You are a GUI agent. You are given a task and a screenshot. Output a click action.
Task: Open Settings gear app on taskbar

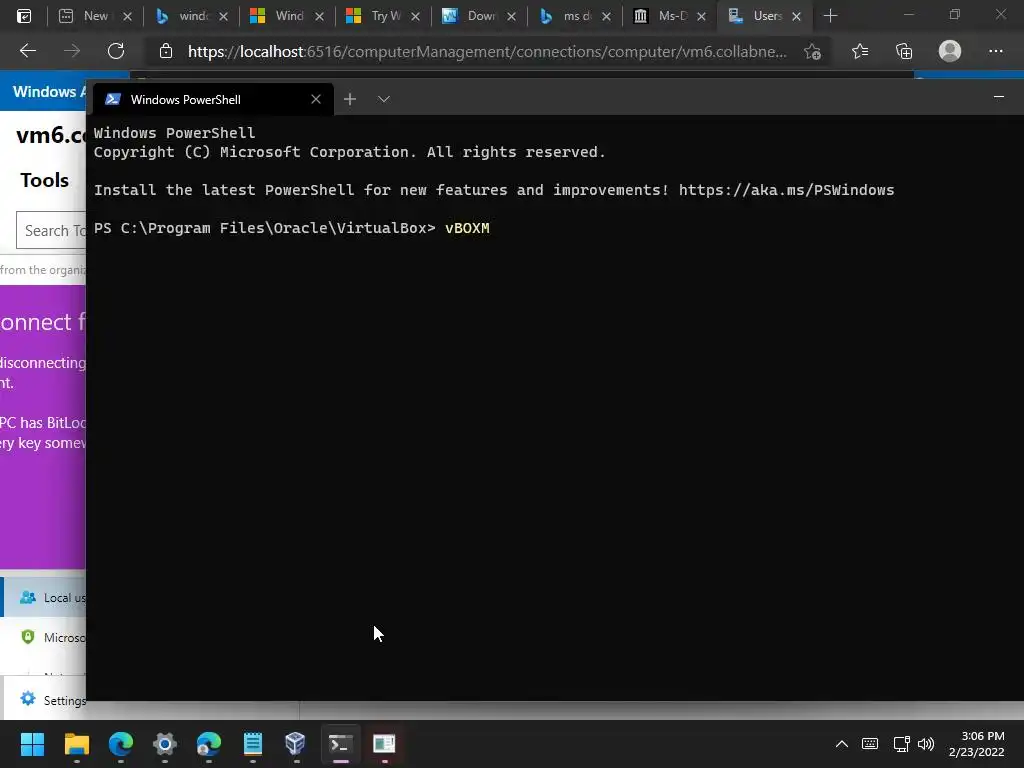pyautogui.click(x=165, y=744)
